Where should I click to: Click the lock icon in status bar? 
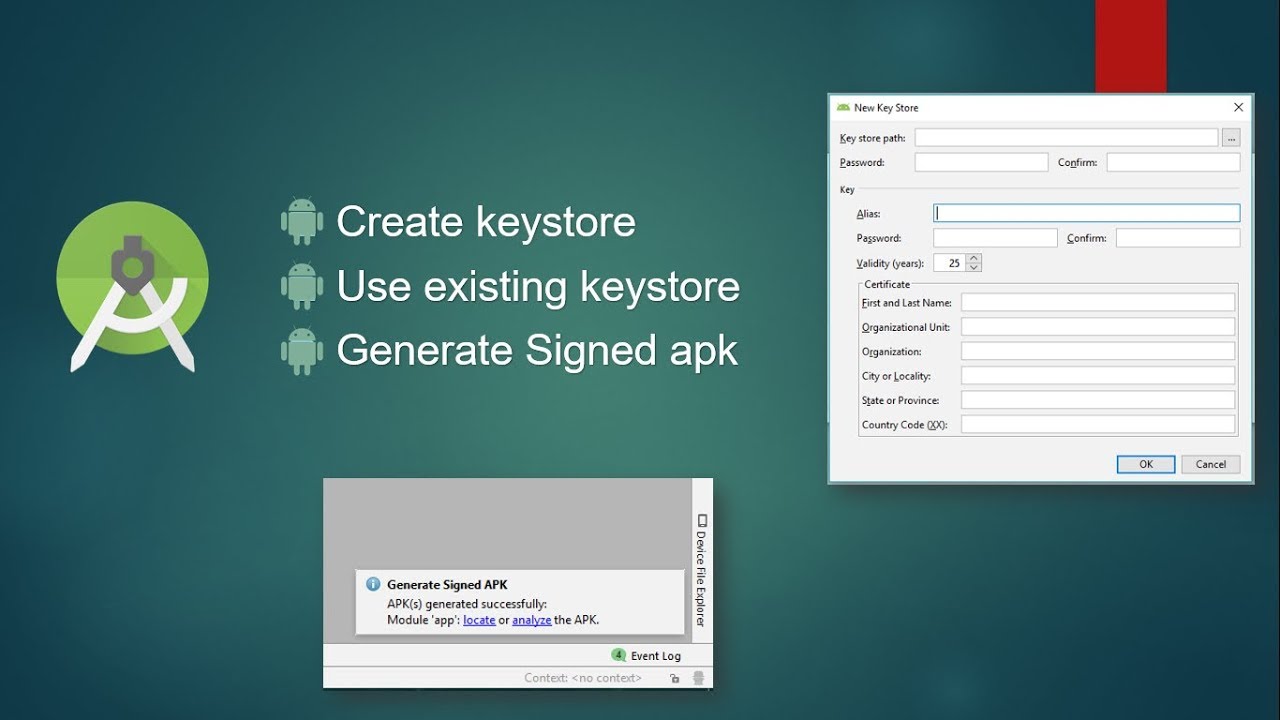click(x=675, y=678)
